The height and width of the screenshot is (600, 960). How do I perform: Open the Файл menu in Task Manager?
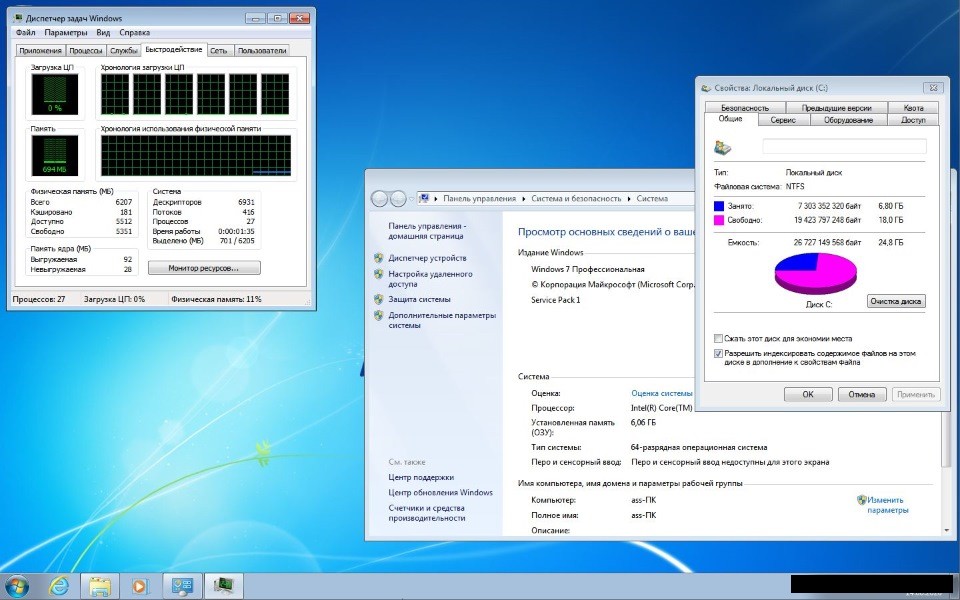26,33
